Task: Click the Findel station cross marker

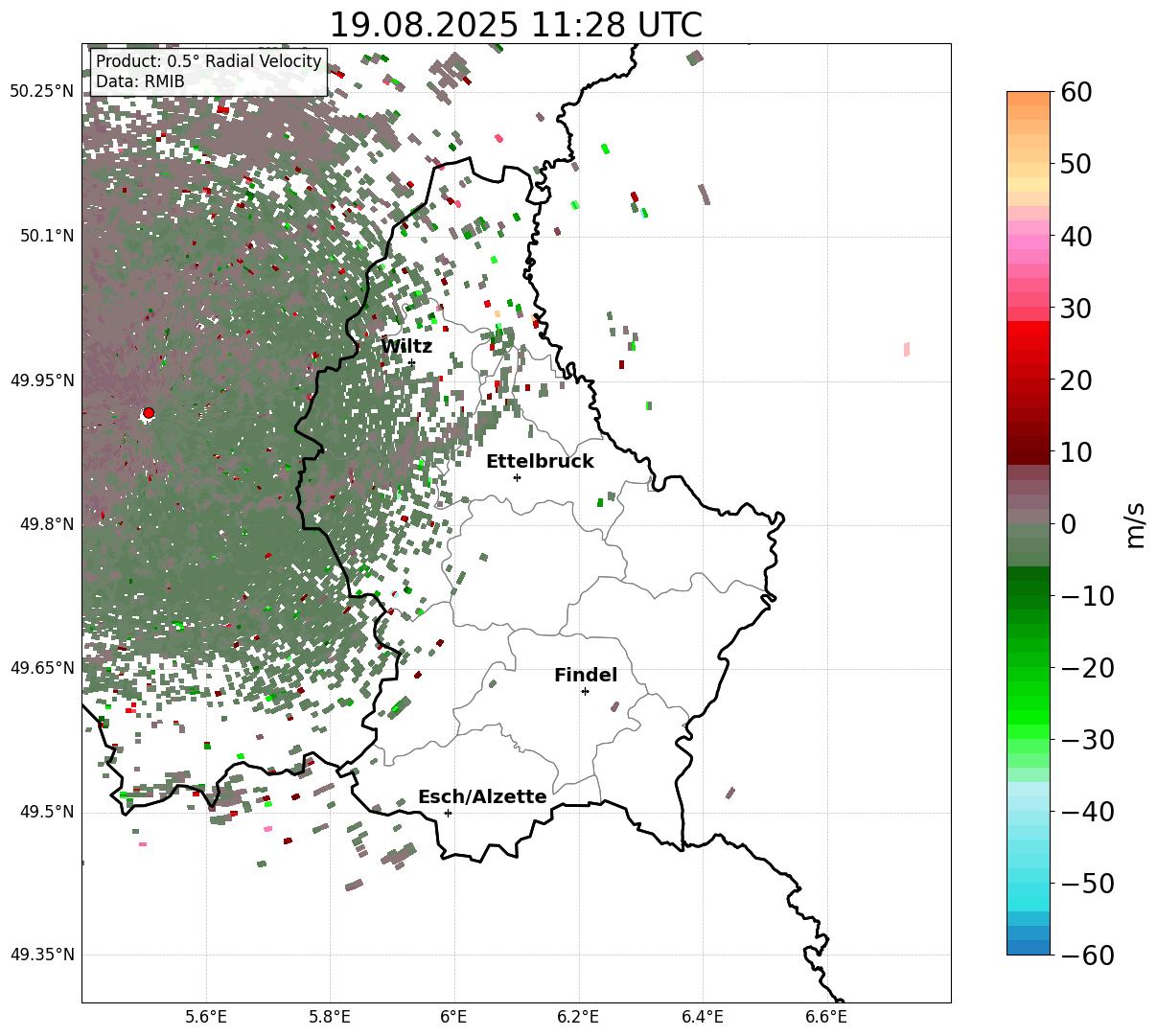Action: (x=585, y=691)
